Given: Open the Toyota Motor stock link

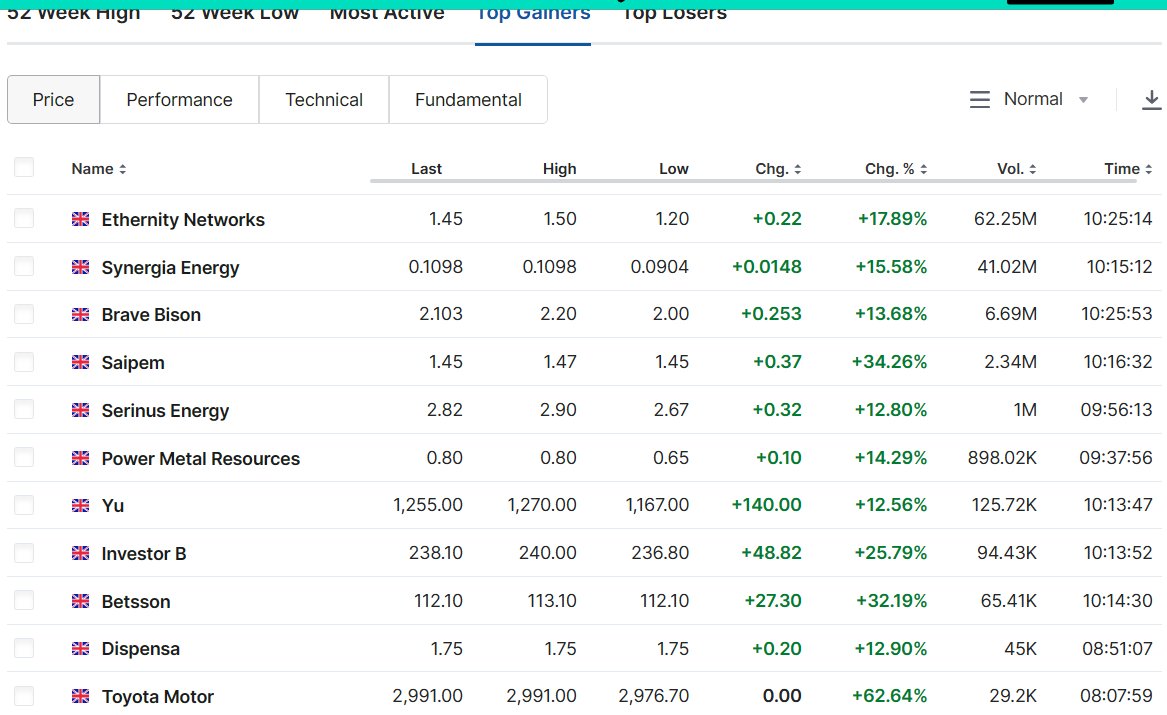Looking at the screenshot, I should pyautogui.click(x=158, y=696).
